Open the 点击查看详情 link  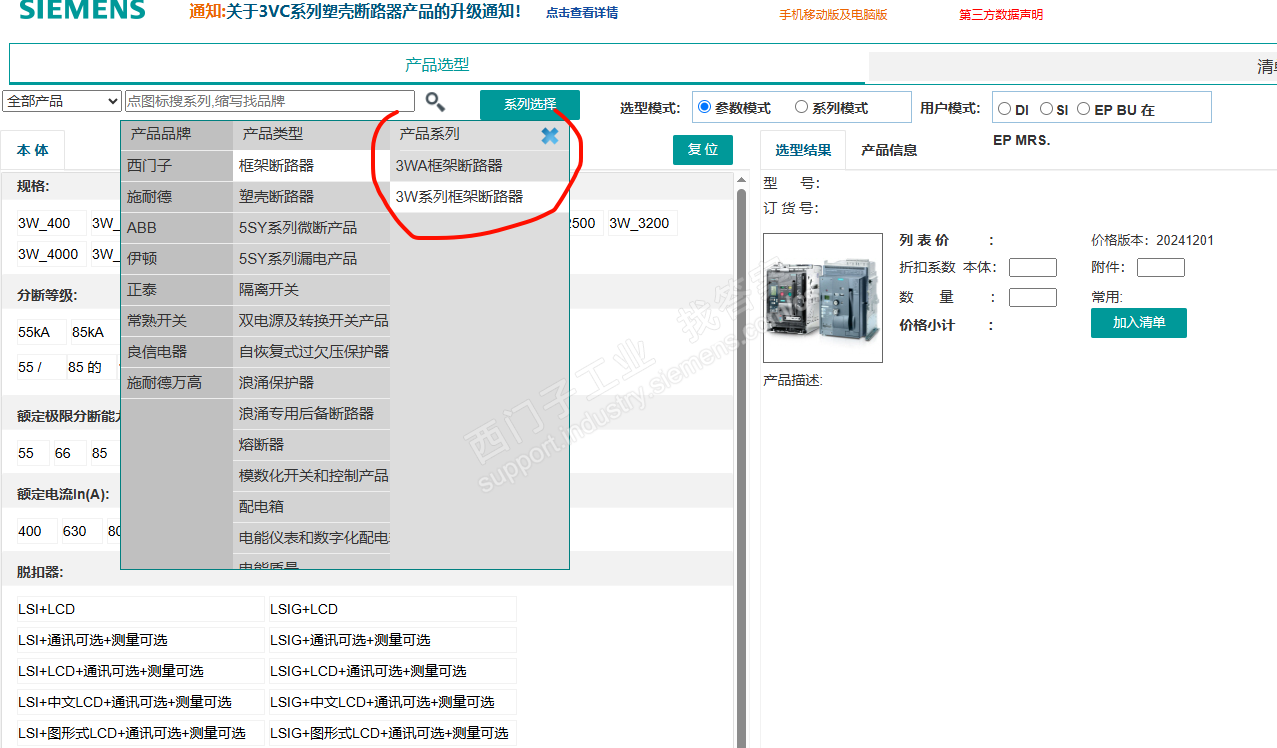click(x=582, y=13)
